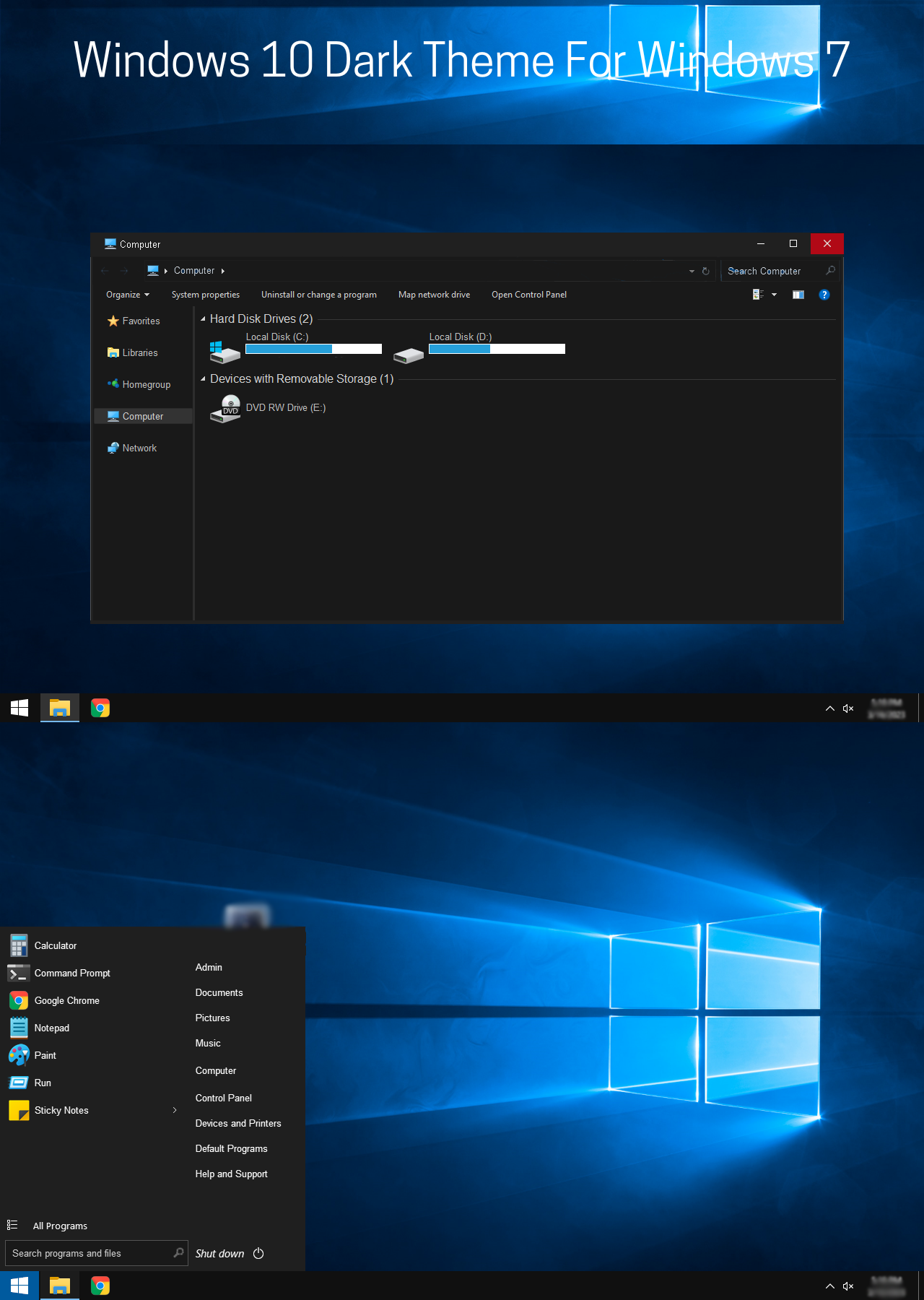Click the volume muted icon on upper taskbar

coord(848,708)
